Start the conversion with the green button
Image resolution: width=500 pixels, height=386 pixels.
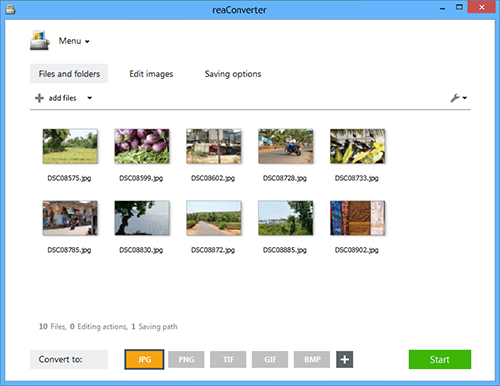[440, 359]
